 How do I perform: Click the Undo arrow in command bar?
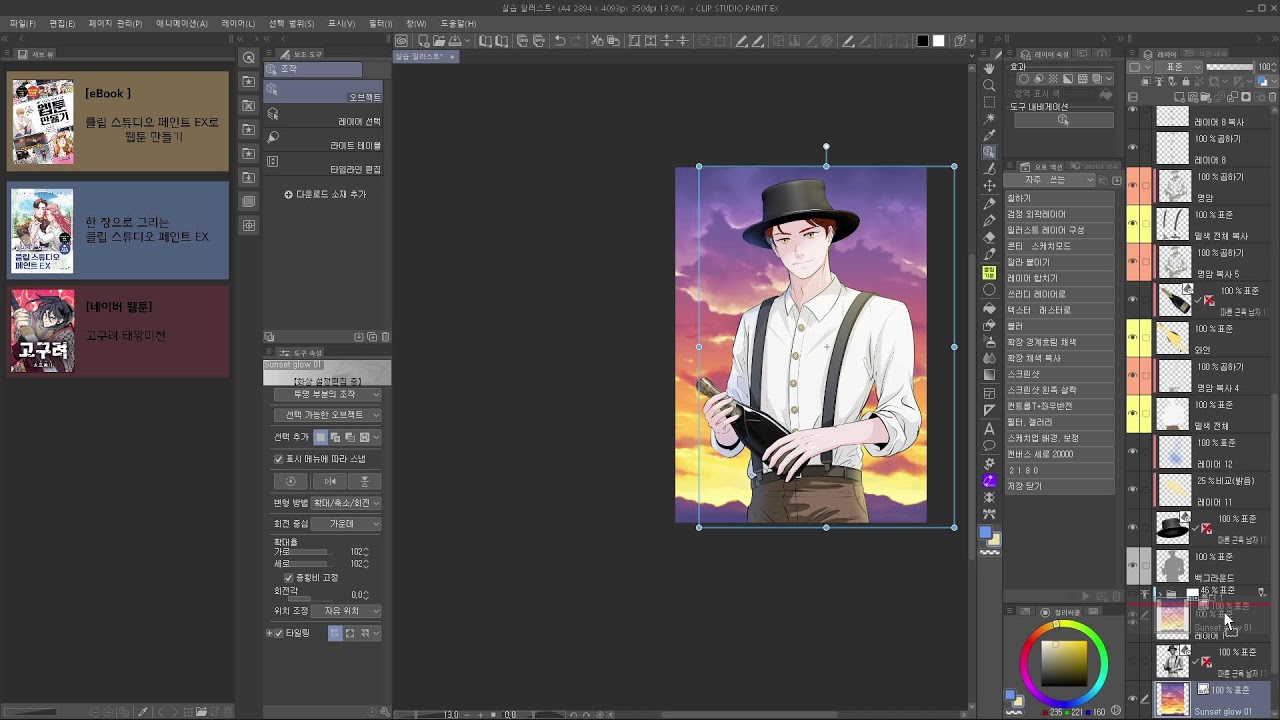560,41
